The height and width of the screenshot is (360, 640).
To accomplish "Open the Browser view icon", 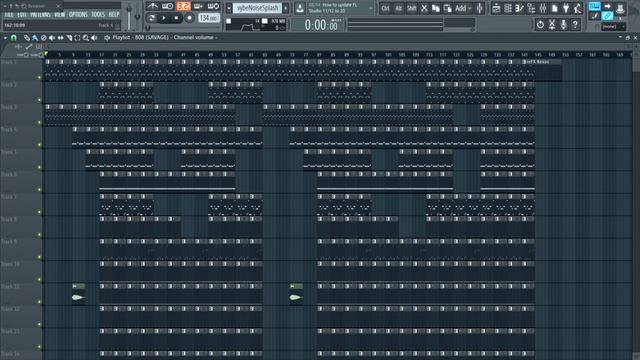I will pos(531,8).
